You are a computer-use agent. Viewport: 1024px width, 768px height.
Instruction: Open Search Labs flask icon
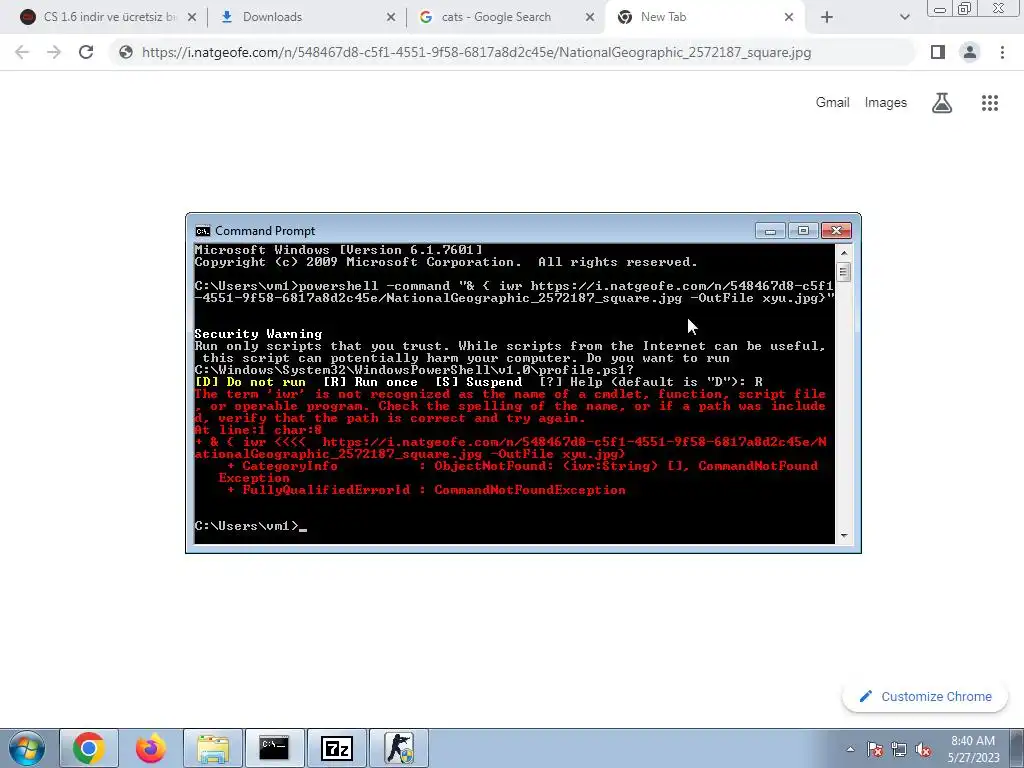click(x=942, y=103)
